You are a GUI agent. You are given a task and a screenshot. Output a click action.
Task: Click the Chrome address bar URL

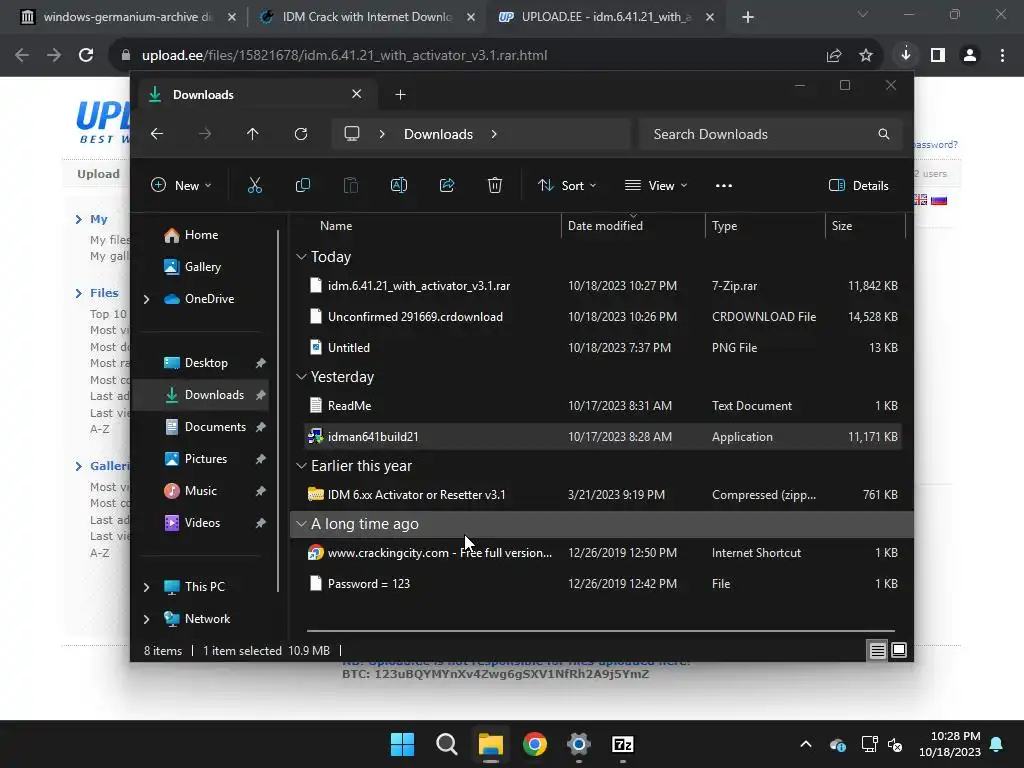coord(344,56)
